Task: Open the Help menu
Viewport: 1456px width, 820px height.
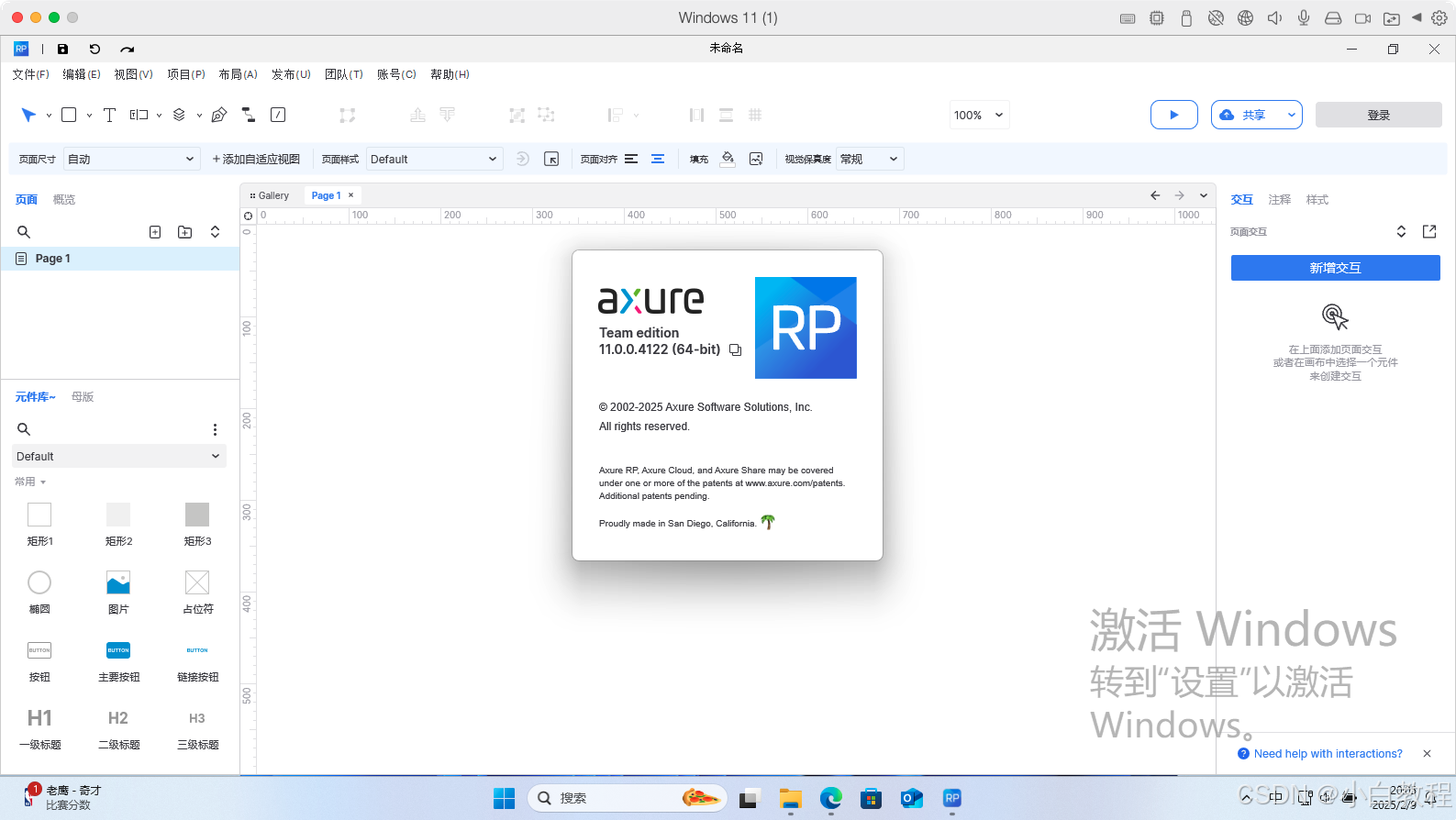Action: pyautogui.click(x=450, y=74)
